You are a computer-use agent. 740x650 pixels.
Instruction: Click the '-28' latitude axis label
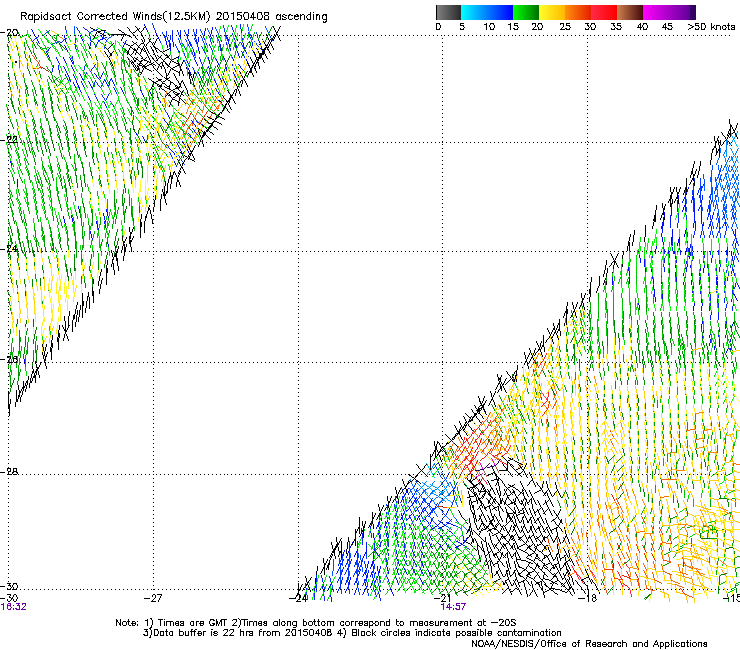tap(9, 472)
